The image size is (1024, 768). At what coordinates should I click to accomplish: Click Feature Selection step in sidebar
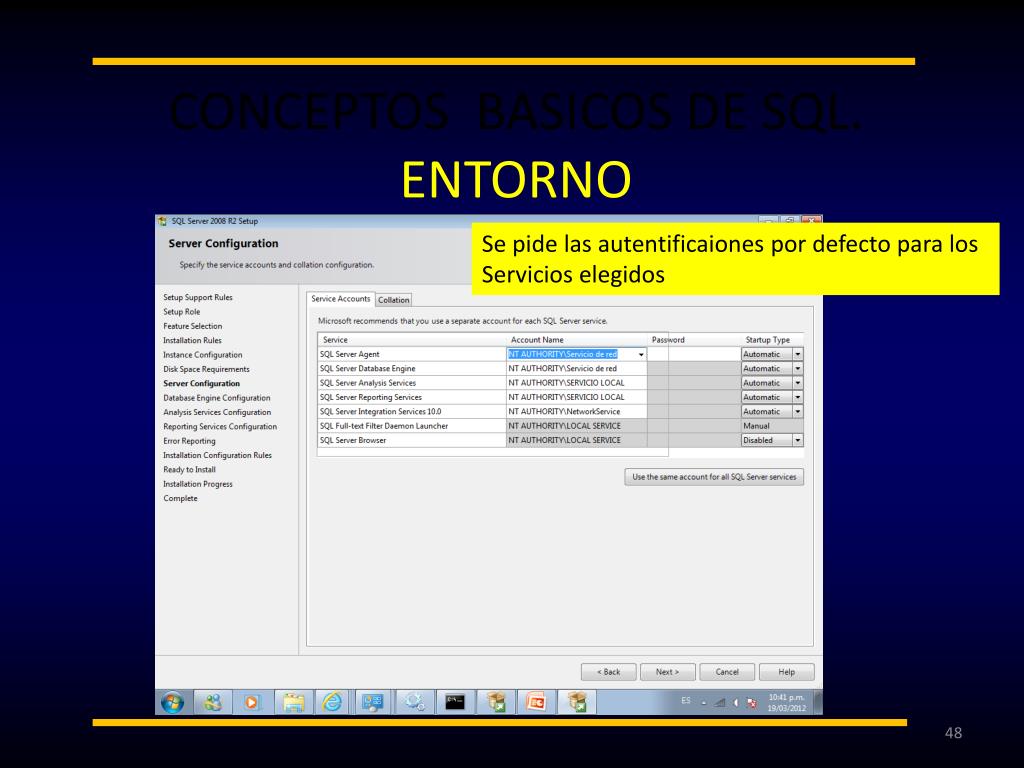pyautogui.click(x=193, y=326)
